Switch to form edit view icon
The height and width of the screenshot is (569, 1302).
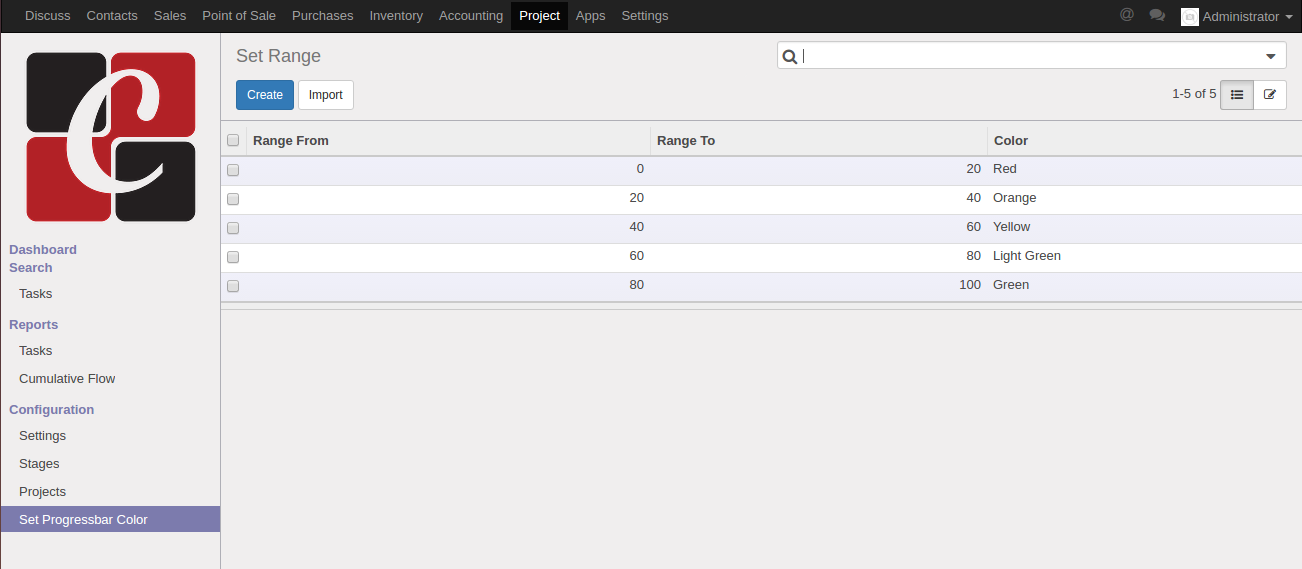1270,95
